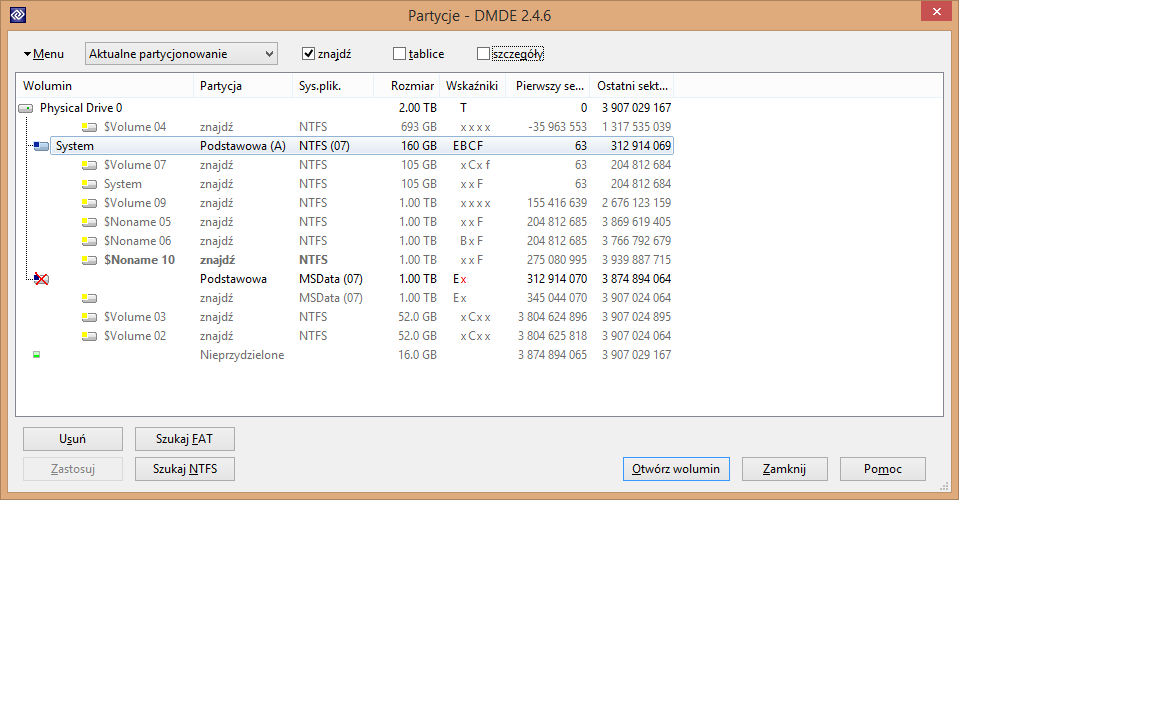Click first sector value '-35 963 553'
1152x720 pixels.
point(557,127)
